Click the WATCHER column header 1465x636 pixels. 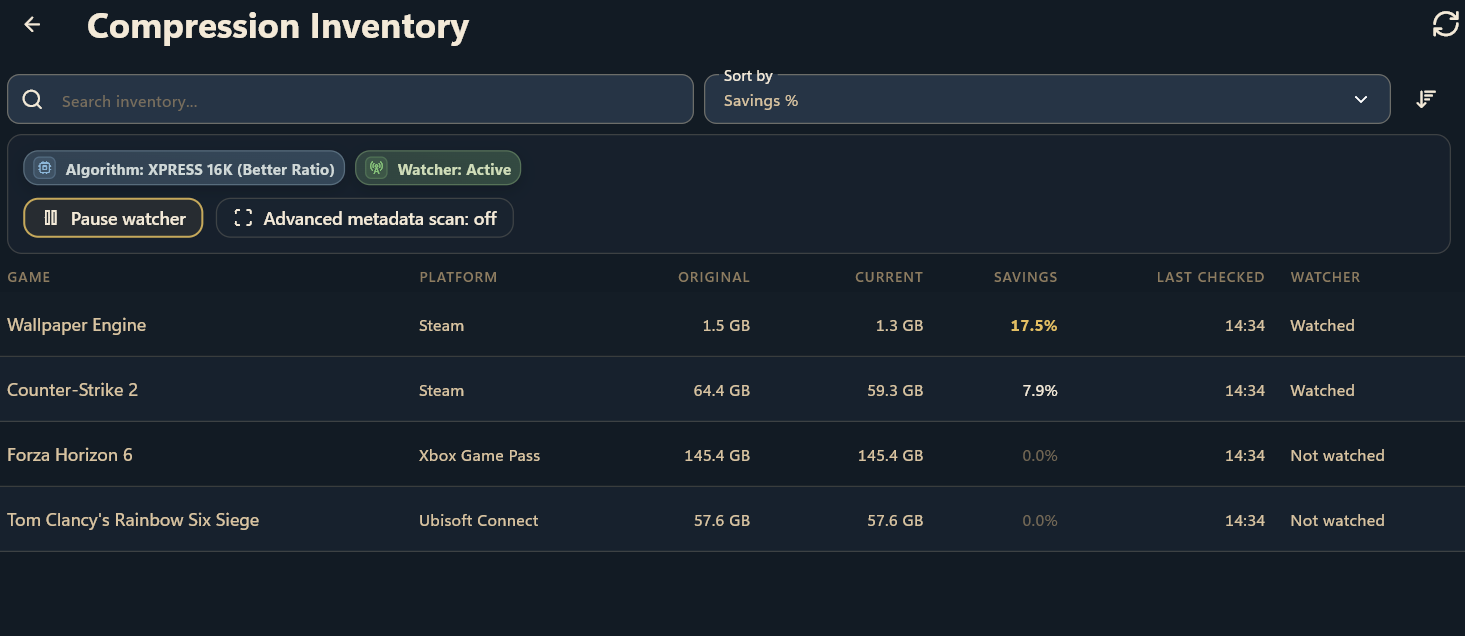[1325, 277]
